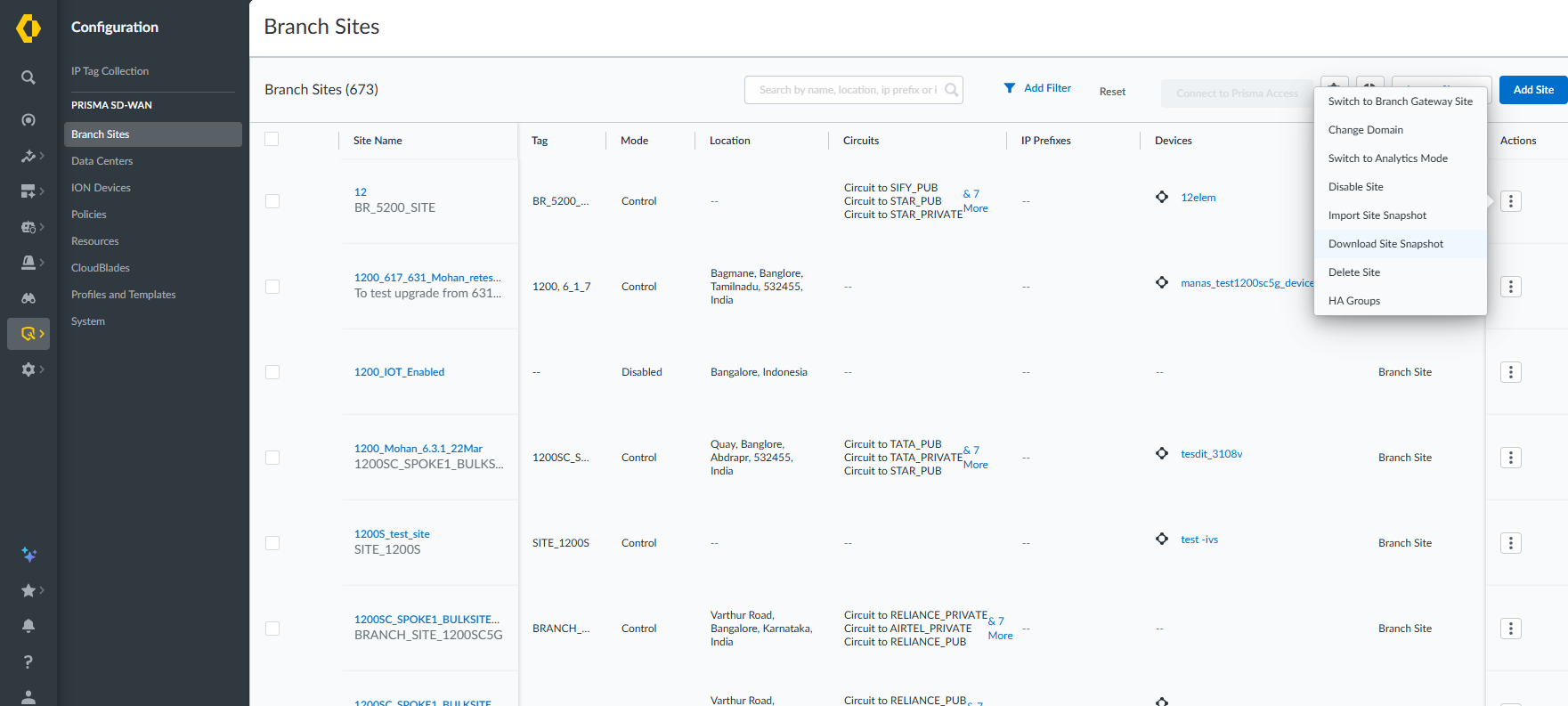Click the search magnifier icon in left rail
Viewport: 1568px width, 706px height.
(28, 77)
